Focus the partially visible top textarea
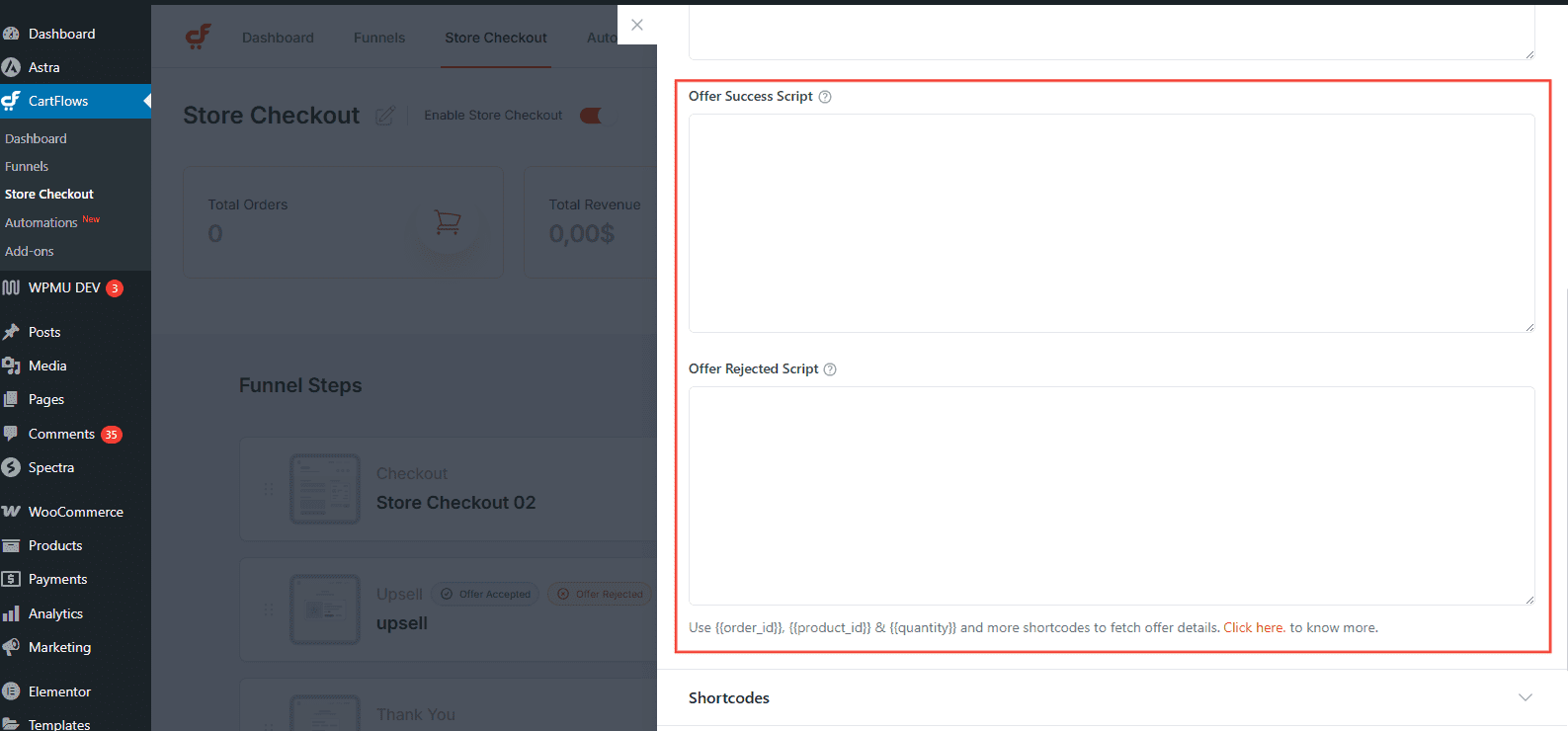Viewport: 1568px width, 731px height. click(1112, 32)
